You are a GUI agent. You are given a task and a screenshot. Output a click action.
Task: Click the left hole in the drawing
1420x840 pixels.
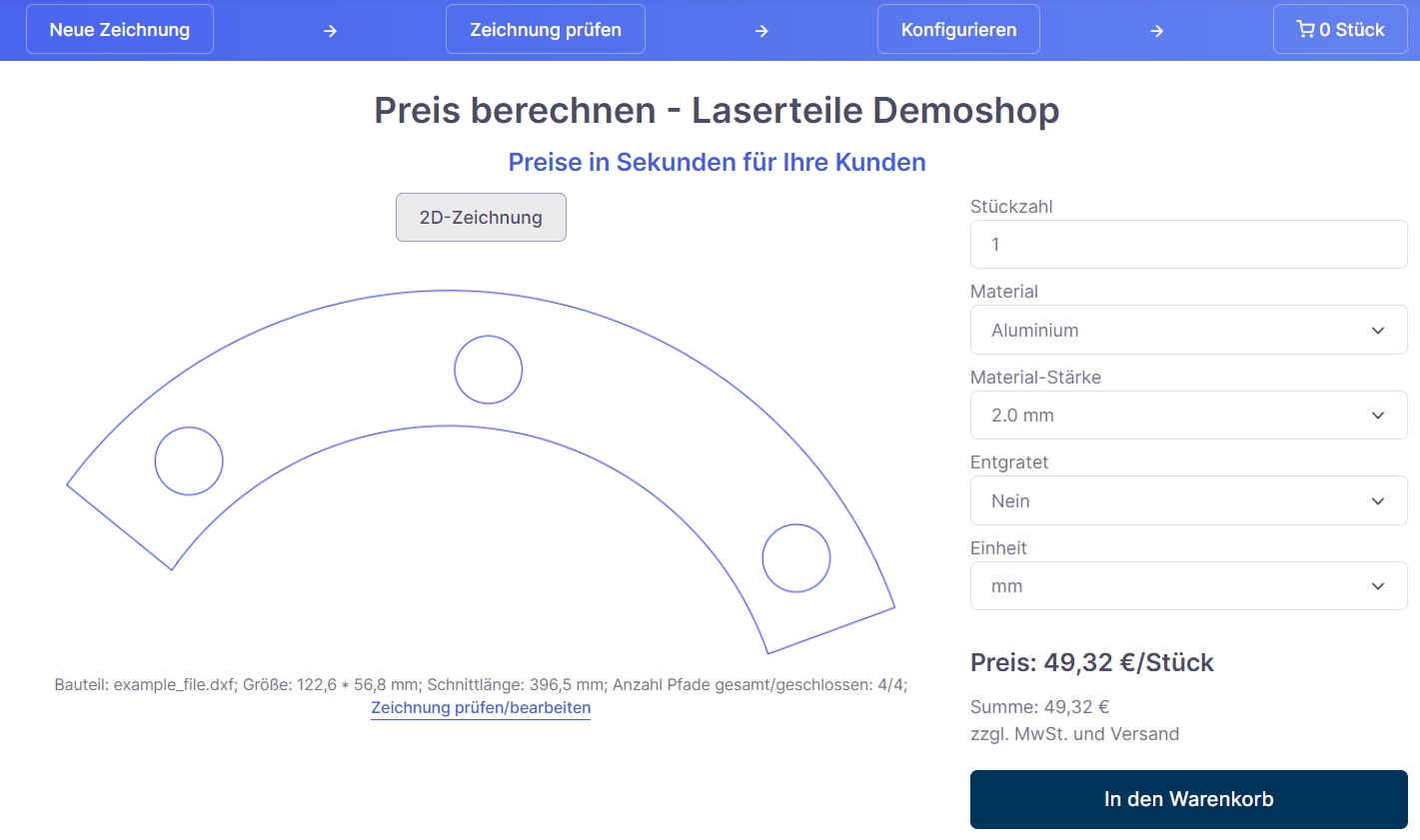pyautogui.click(x=189, y=460)
